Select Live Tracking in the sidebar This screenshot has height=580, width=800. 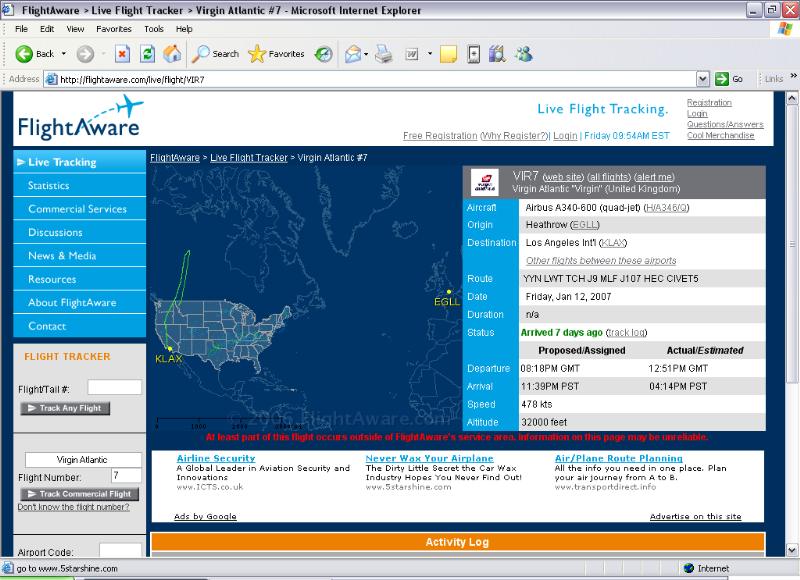click(61, 162)
